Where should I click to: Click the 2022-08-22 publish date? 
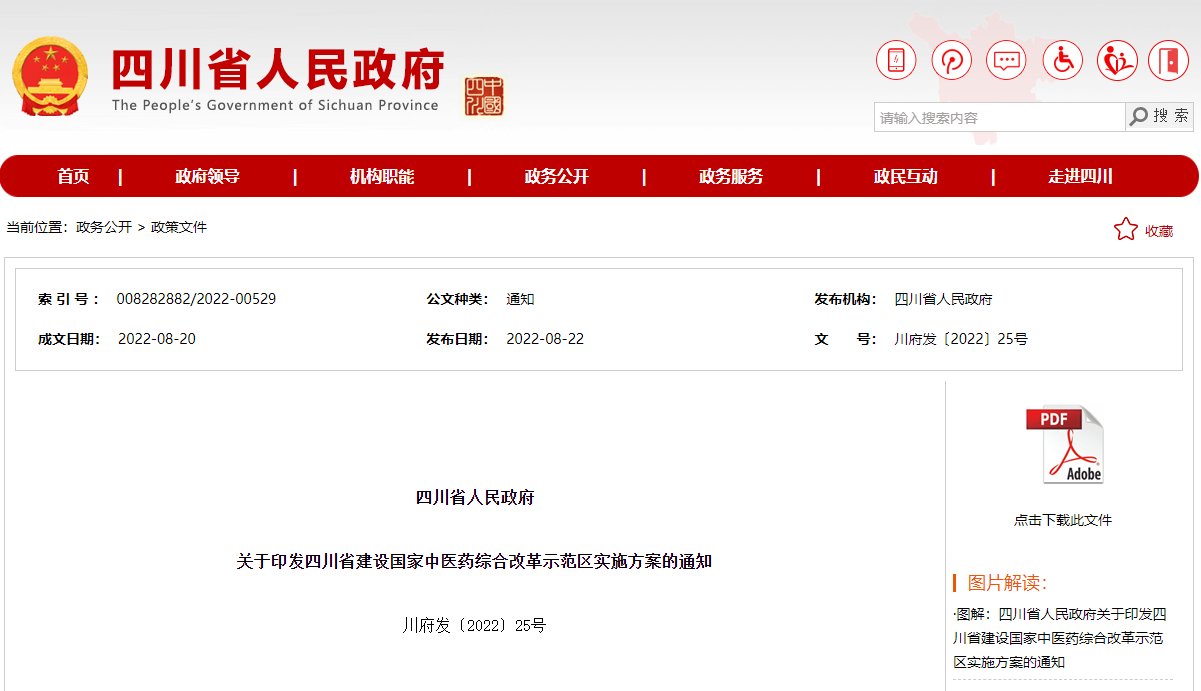tap(545, 339)
